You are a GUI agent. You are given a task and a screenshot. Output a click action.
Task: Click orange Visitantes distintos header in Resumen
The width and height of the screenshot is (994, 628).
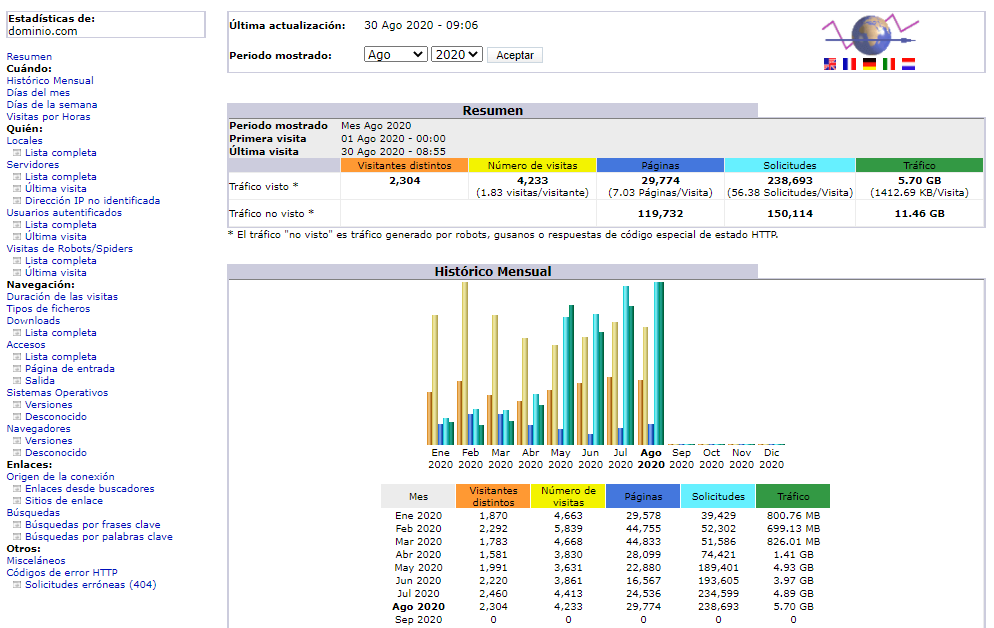(404, 165)
